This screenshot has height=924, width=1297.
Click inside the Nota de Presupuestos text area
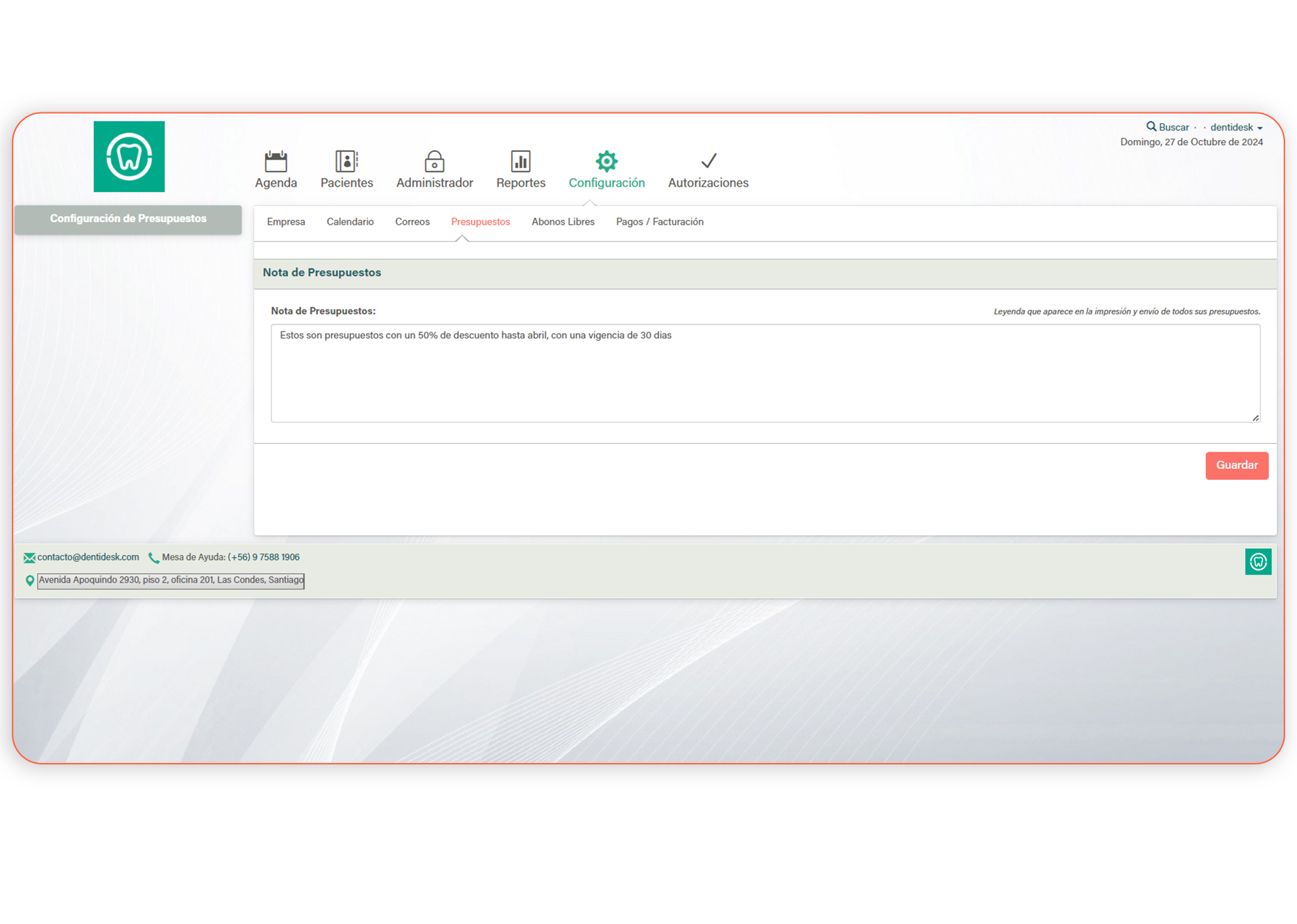(x=763, y=375)
